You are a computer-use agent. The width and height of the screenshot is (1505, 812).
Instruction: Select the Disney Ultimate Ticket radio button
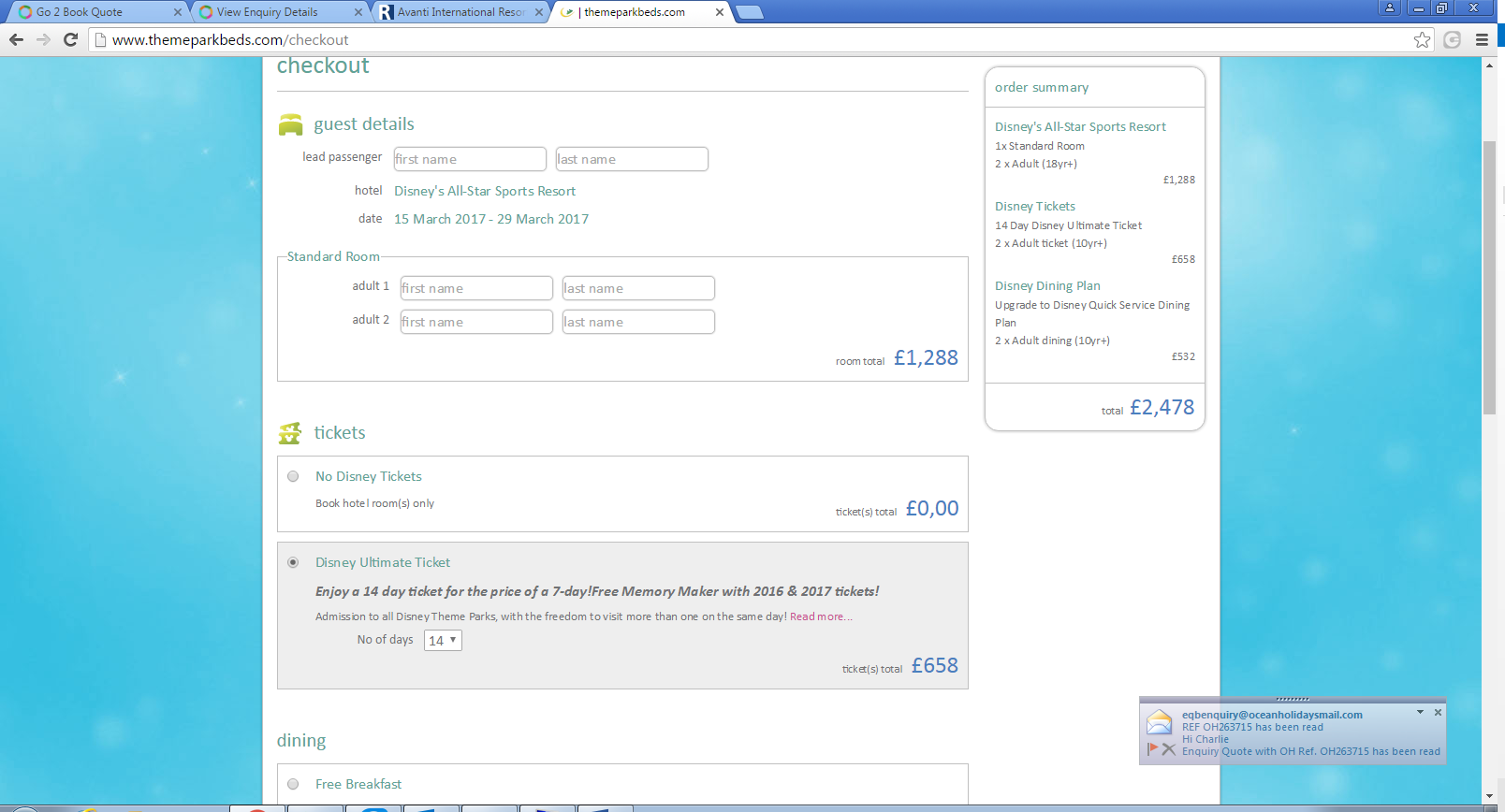[x=293, y=562]
